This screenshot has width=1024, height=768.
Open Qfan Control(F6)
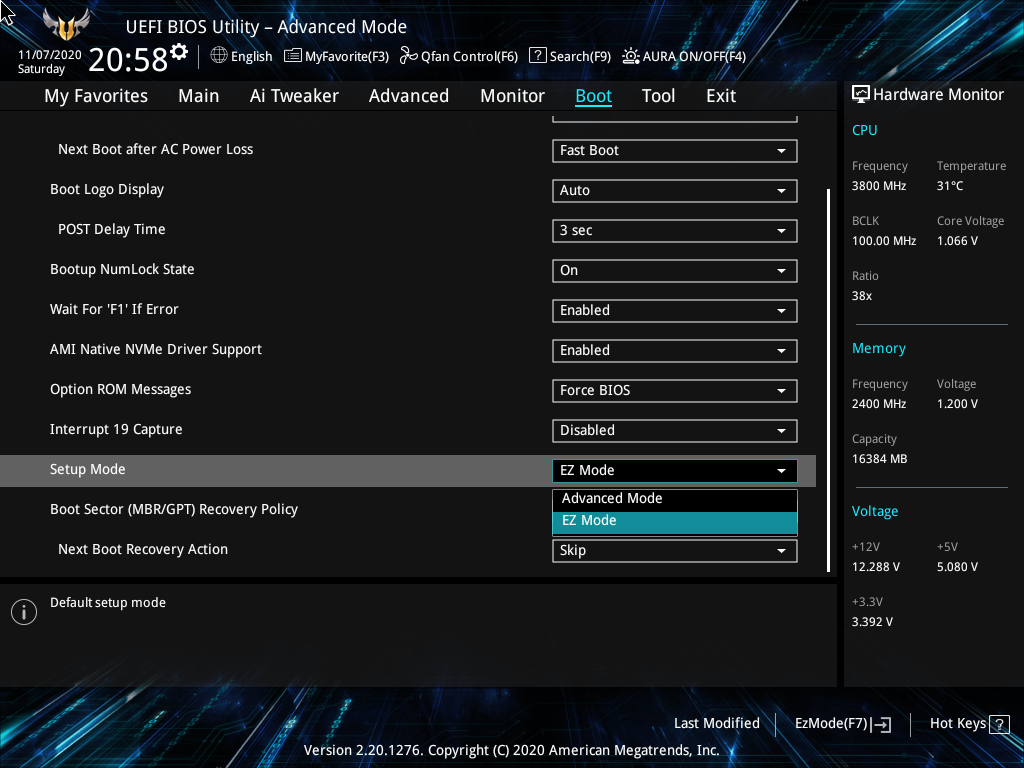(x=458, y=56)
